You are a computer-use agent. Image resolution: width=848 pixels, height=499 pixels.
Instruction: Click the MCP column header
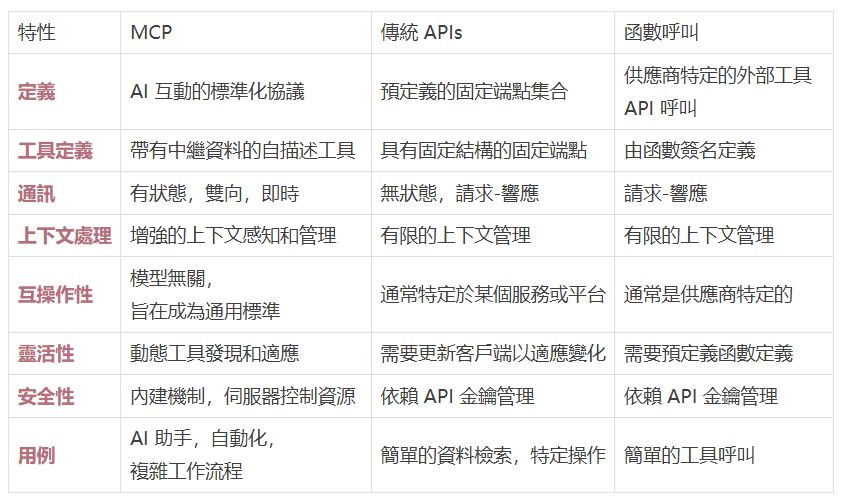click(152, 33)
